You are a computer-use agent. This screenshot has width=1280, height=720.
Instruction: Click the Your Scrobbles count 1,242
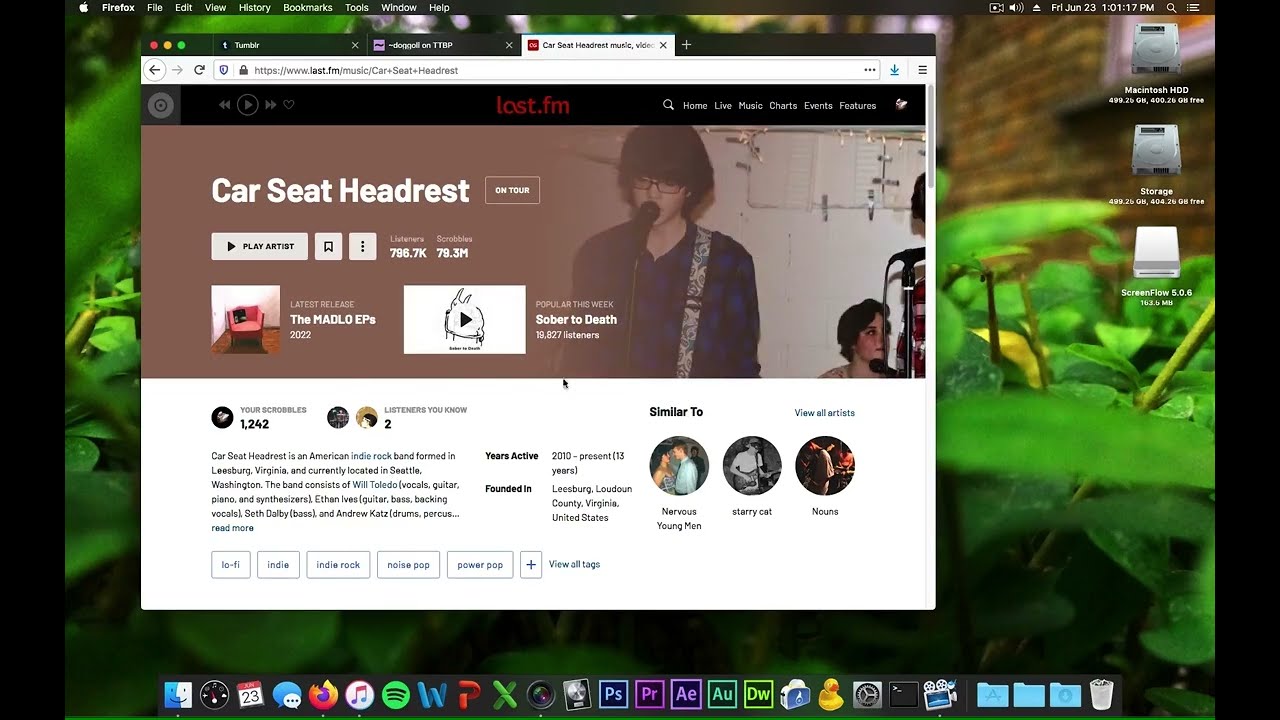tap(254, 424)
